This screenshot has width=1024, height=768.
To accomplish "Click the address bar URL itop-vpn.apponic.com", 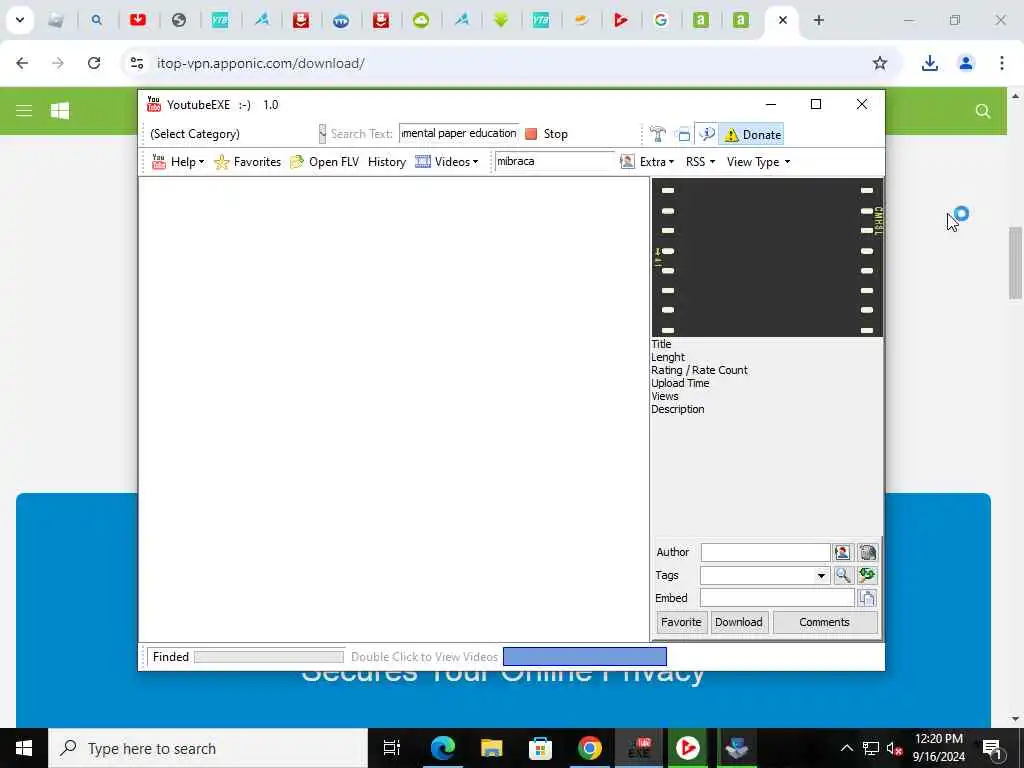I will [x=261, y=63].
